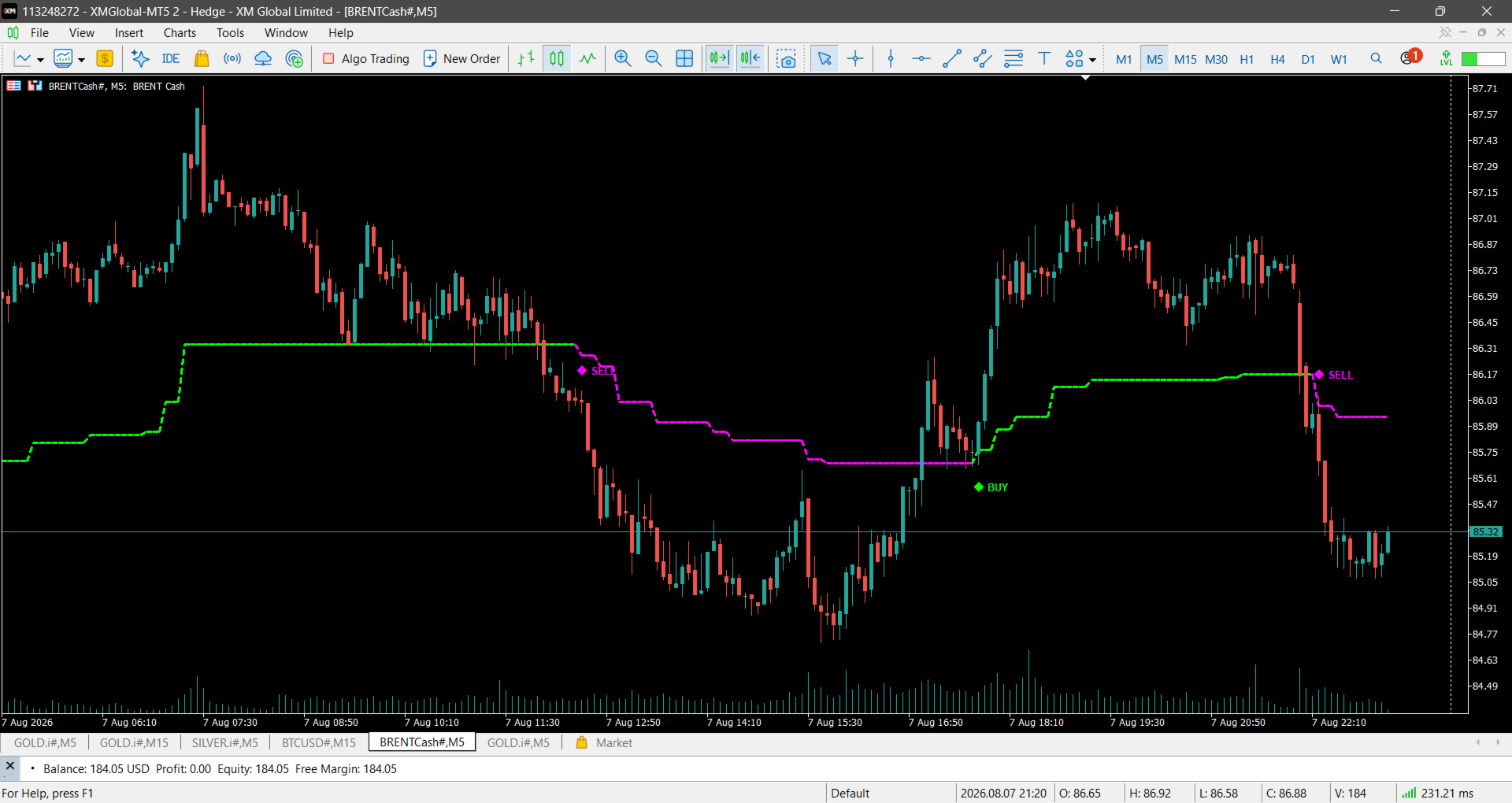
Task: Click the depth of market chart icon
Action: coord(35,86)
